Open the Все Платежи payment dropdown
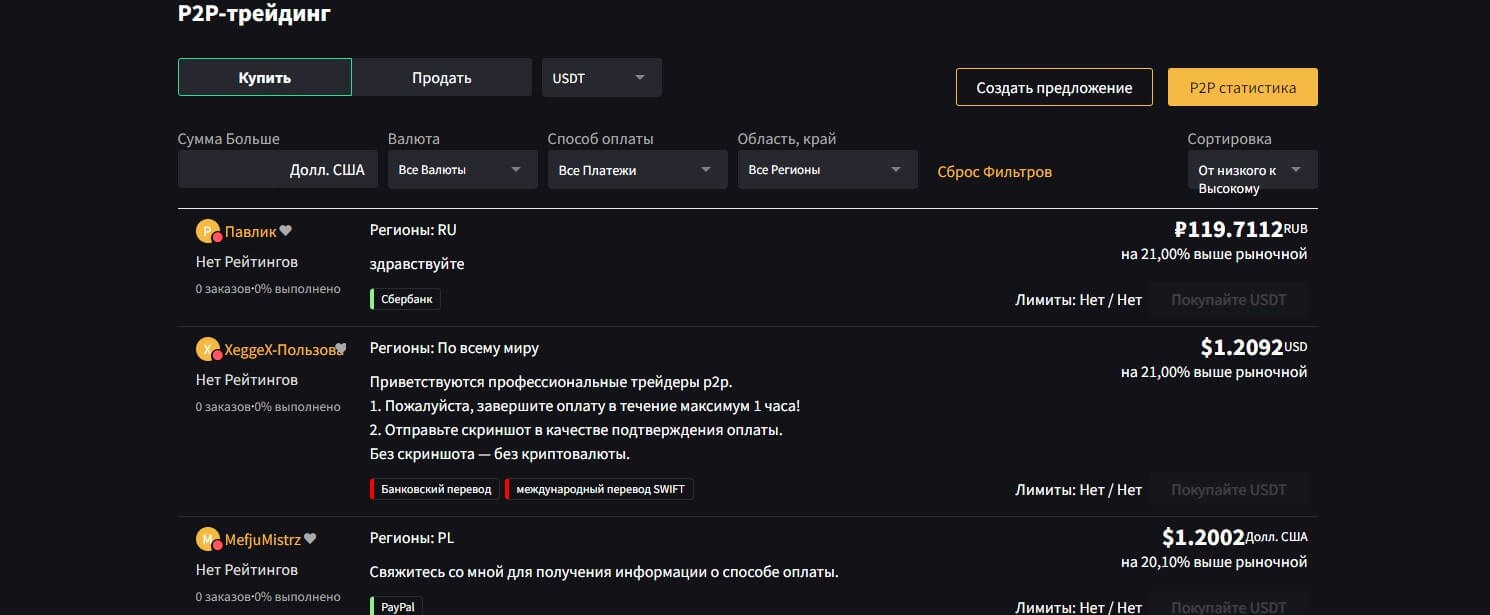 pyautogui.click(x=637, y=170)
